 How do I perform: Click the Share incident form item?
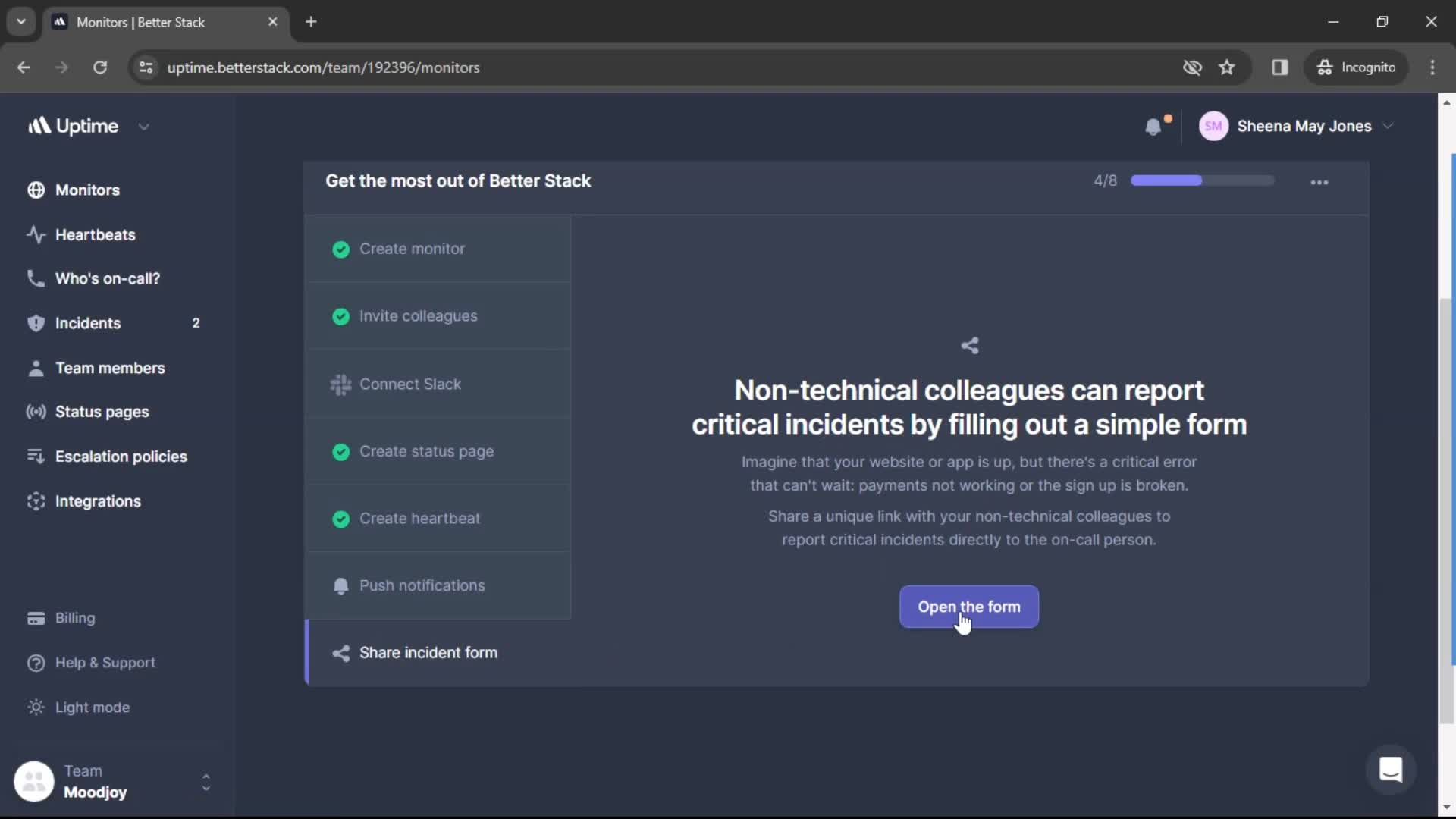(429, 652)
